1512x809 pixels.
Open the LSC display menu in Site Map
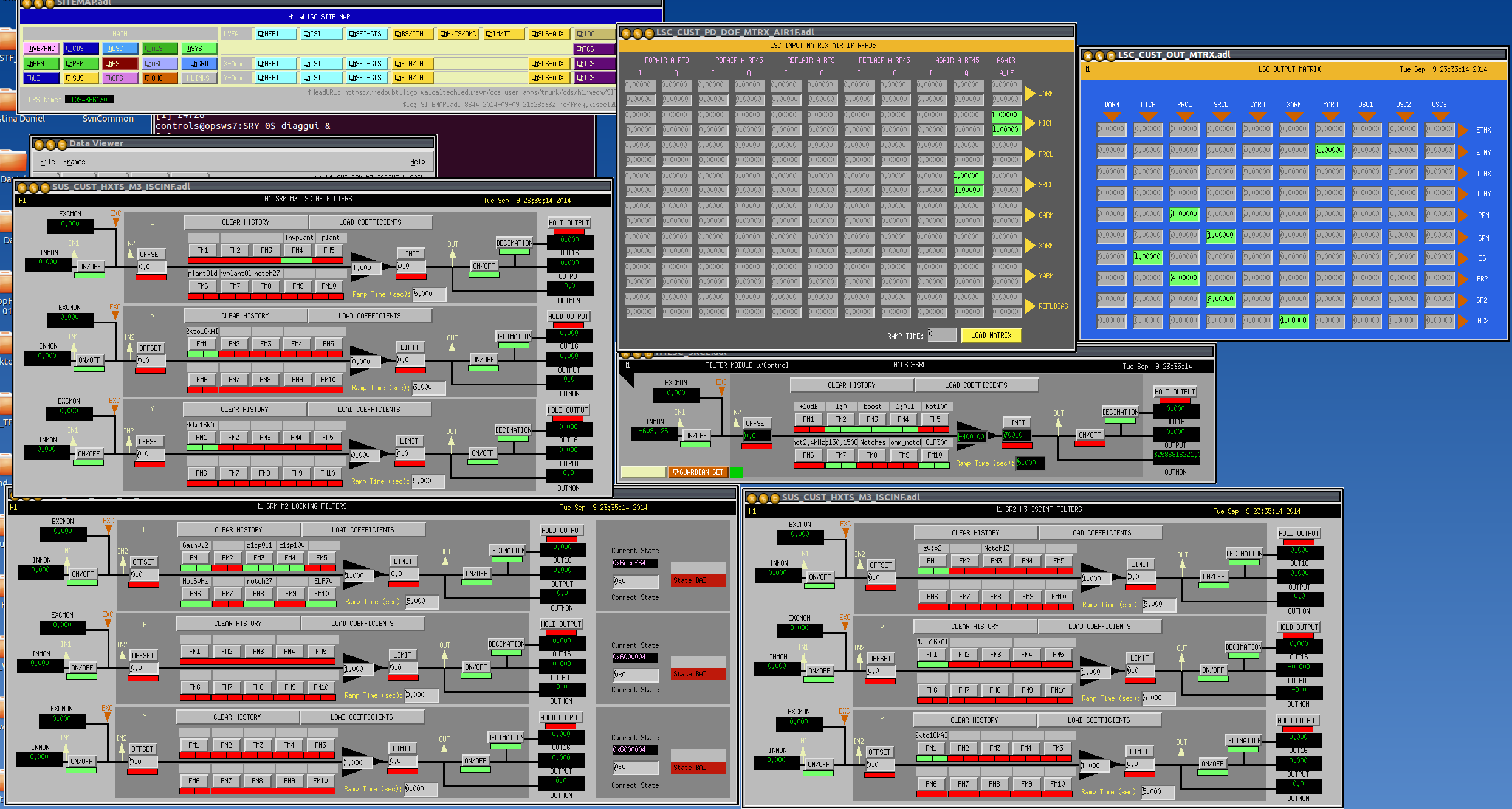[120, 49]
